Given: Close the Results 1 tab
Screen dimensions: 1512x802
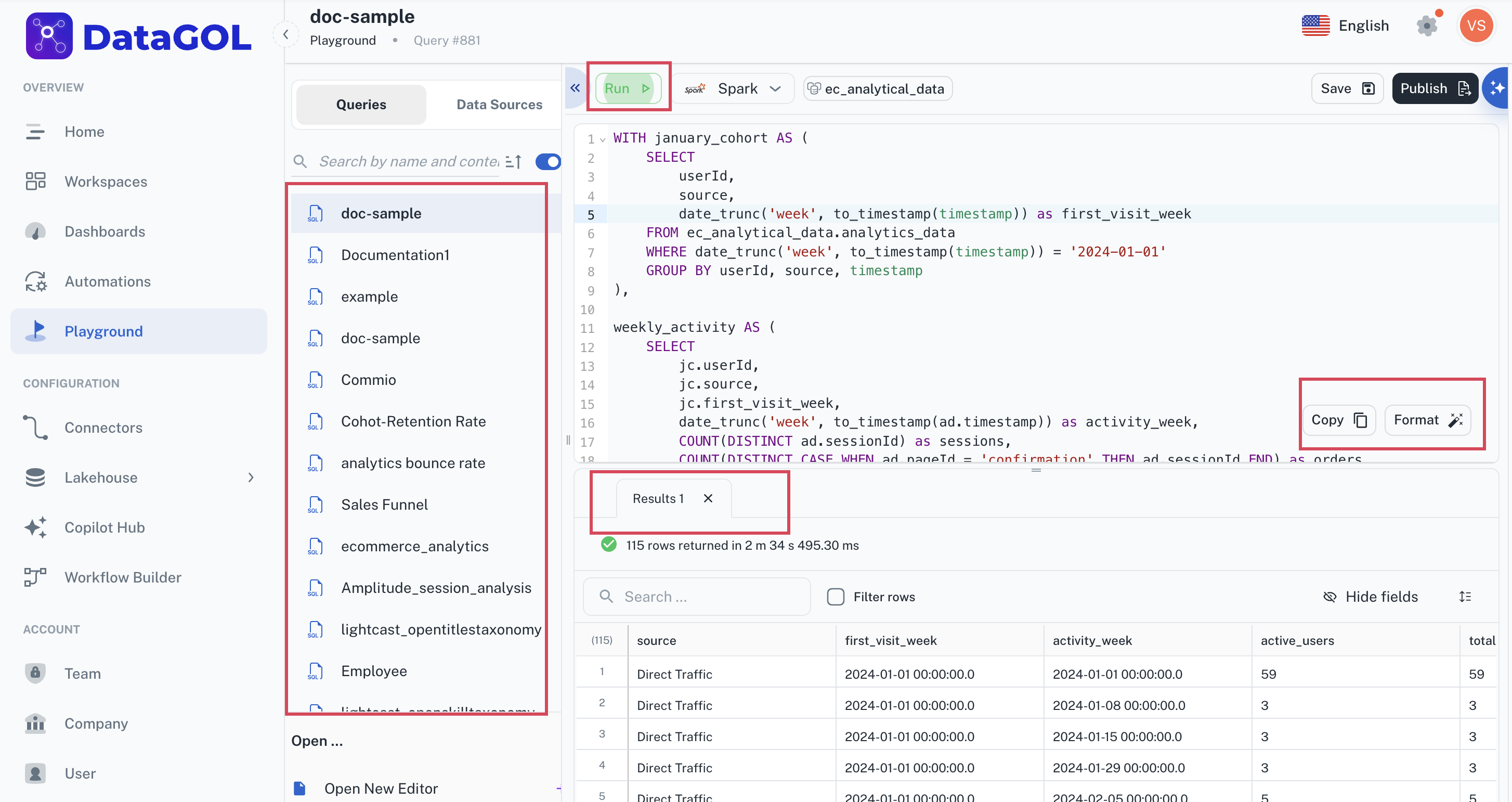Looking at the screenshot, I should [709, 498].
